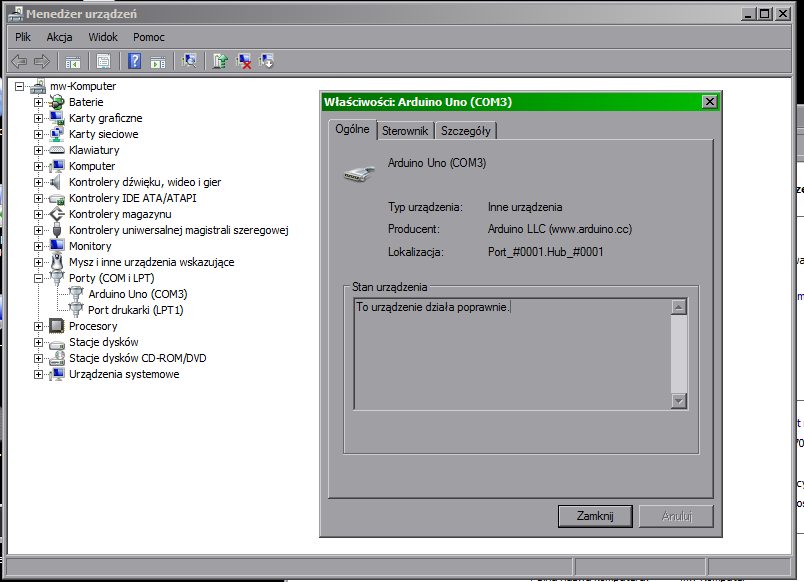The width and height of the screenshot is (804, 582).
Task: Open the Widok menu
Action: pos(103,37)
